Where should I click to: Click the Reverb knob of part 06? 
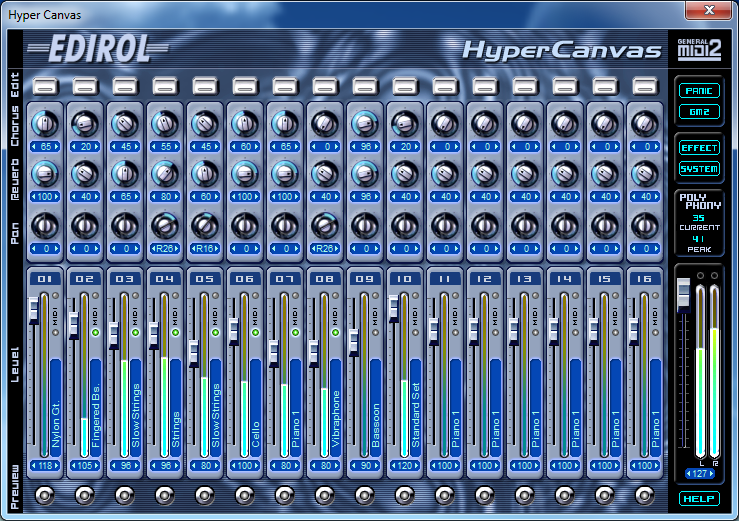click(x=245, y=174)
